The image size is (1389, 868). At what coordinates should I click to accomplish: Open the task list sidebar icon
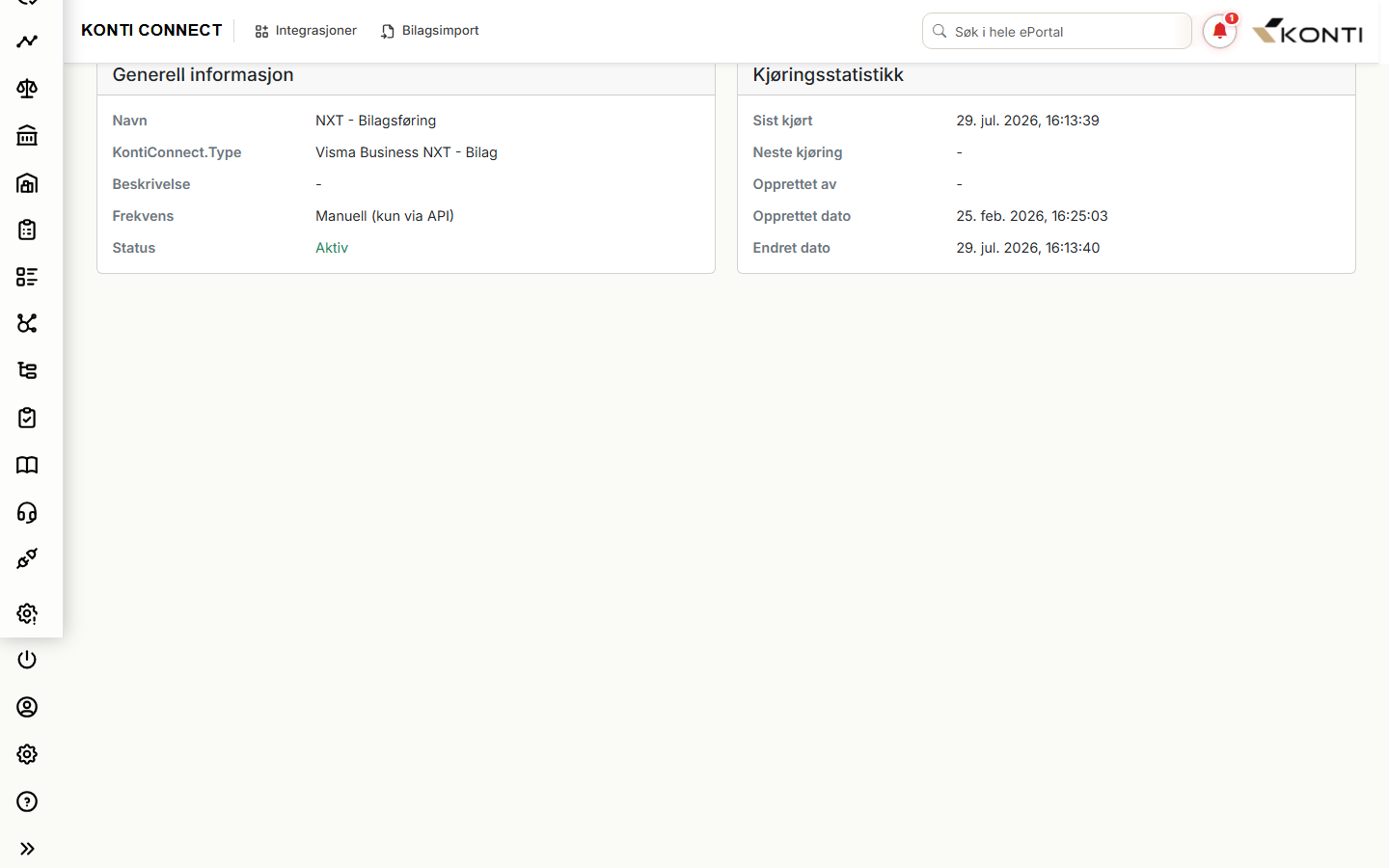coord(27,277)
